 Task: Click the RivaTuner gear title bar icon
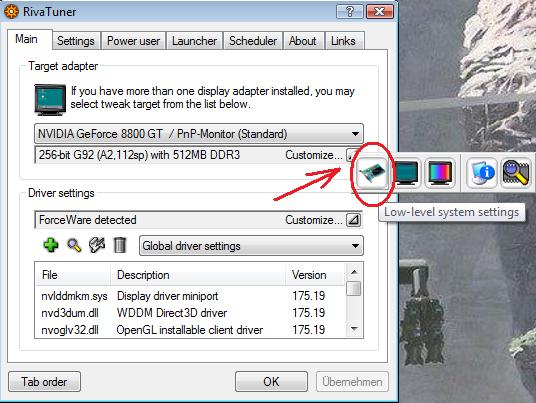click(x=11, y=12)
